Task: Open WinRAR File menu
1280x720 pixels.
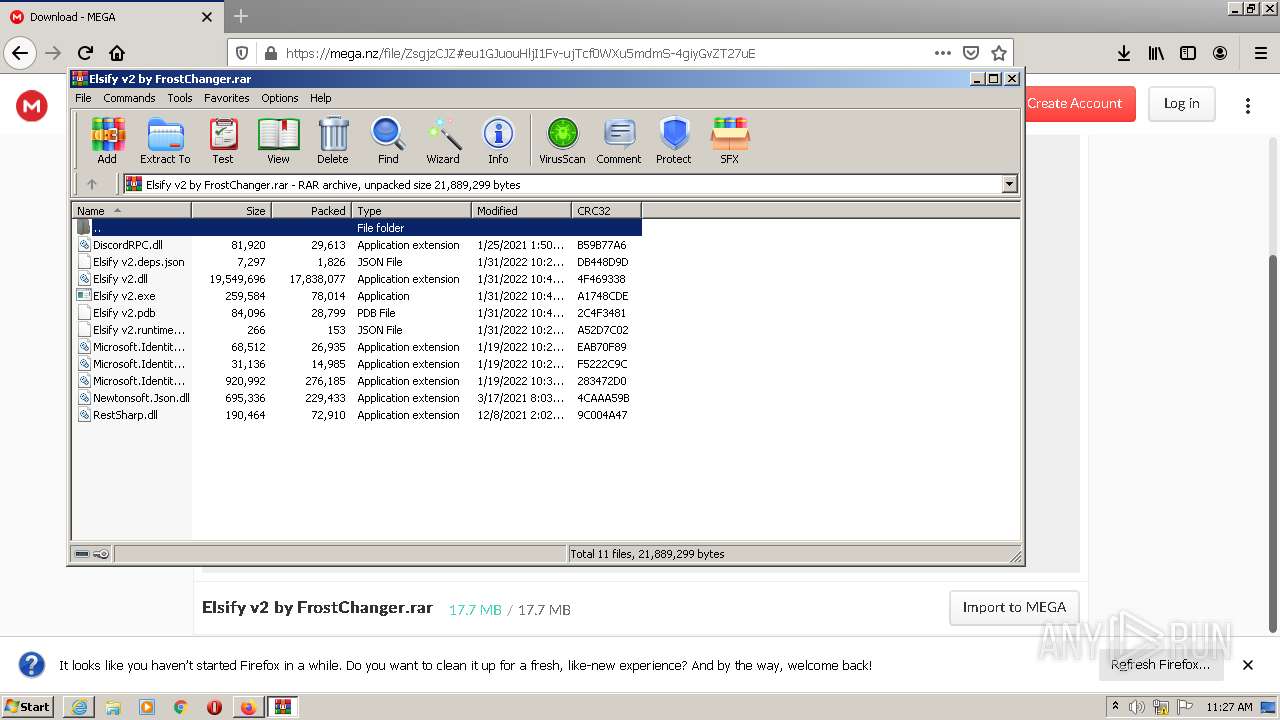Action: point(83,98)
